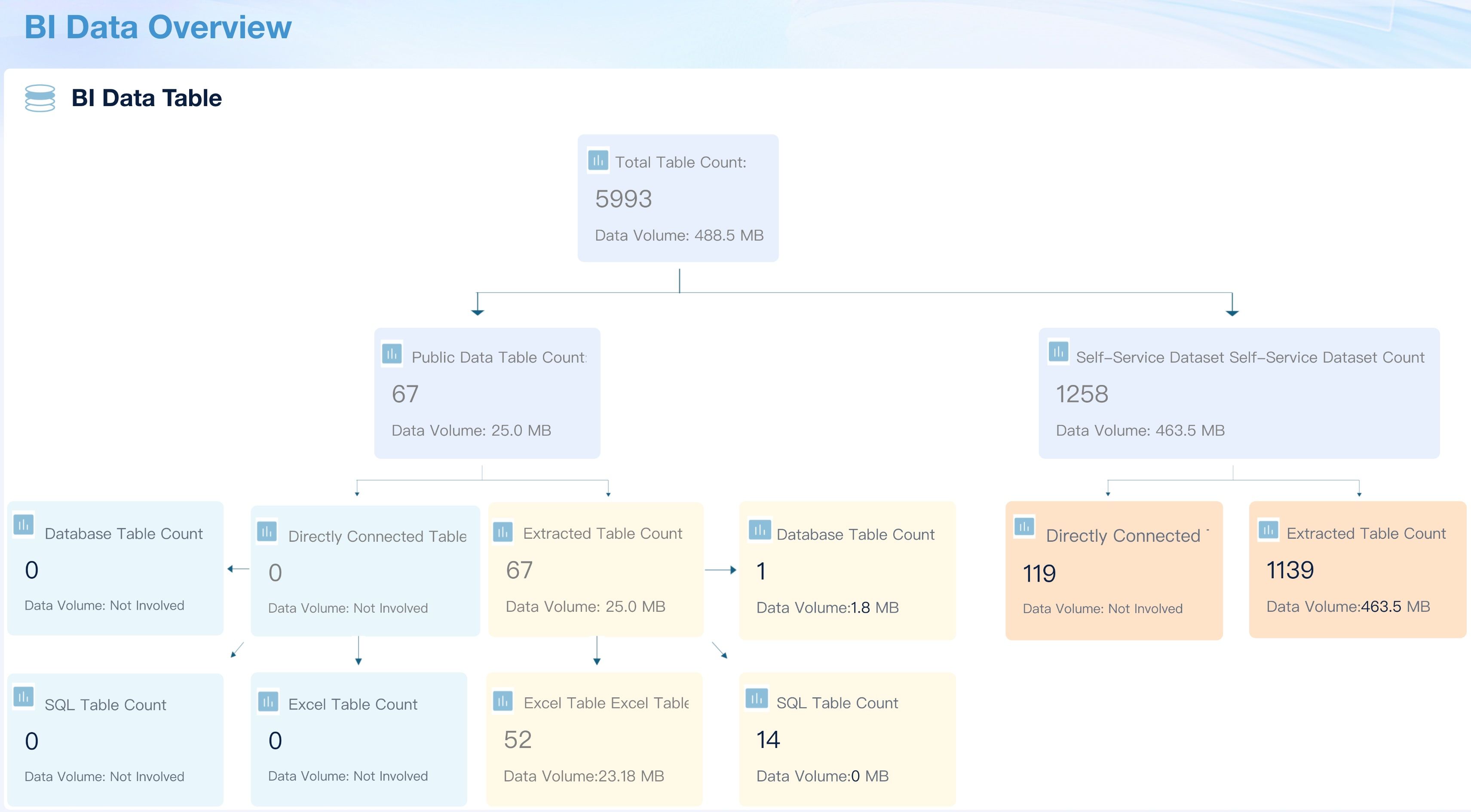The height and width of the screenshot is (812, 1471).
Task: Click chart icon beside Self-Service Dataset Count
Action: point(1058,351)
